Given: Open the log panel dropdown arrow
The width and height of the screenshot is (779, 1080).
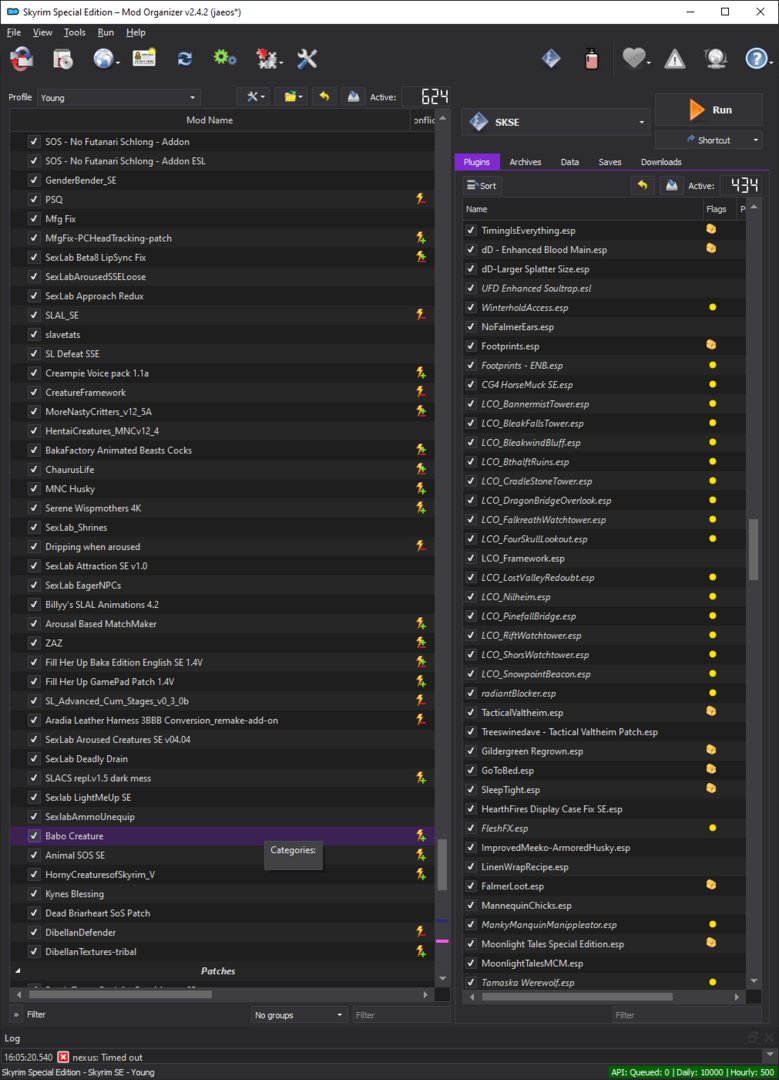Looking at the screenshot, I should (x=769, y=1056).
